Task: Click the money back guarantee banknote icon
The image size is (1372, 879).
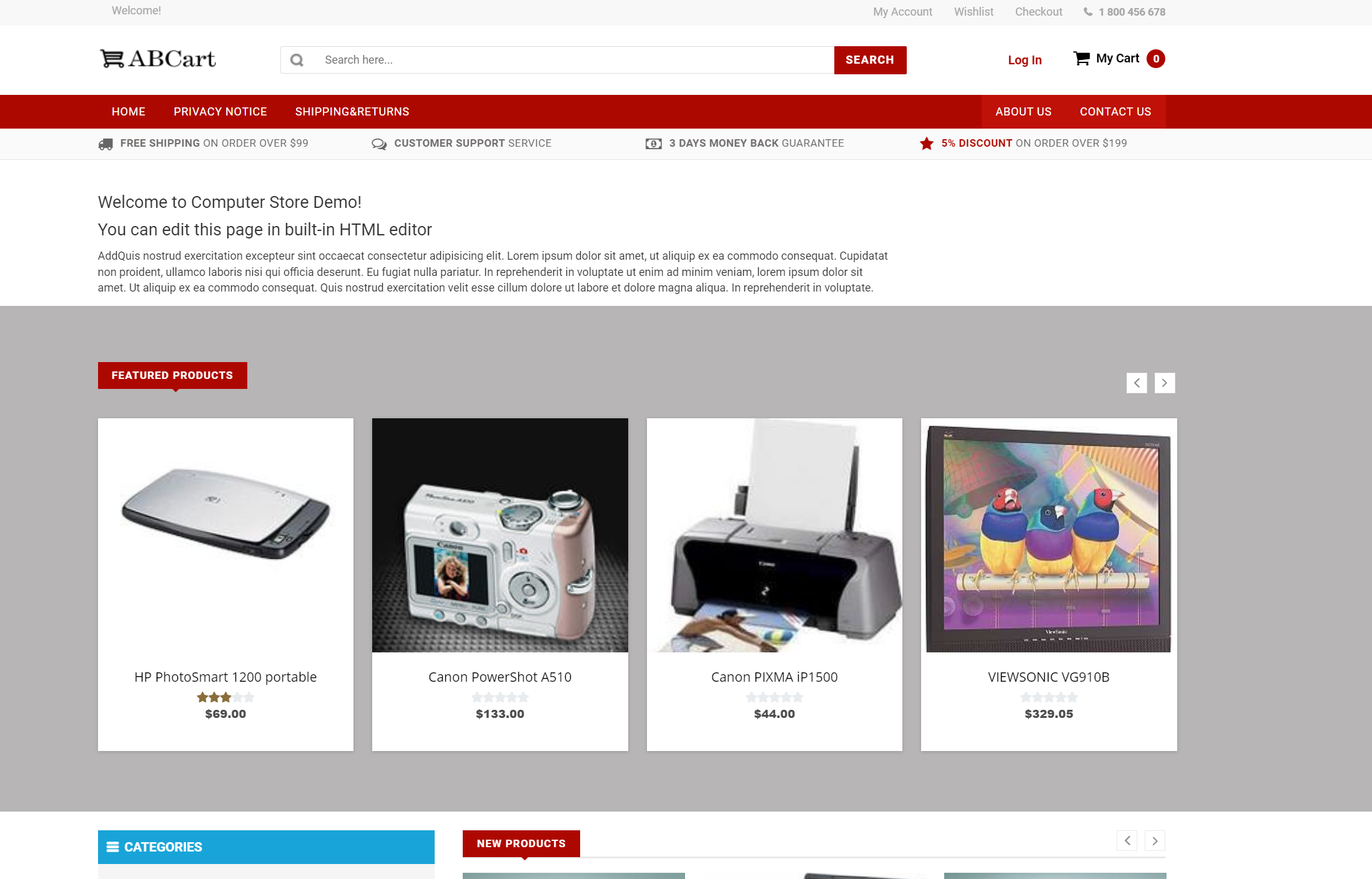Action: (654, 144)
